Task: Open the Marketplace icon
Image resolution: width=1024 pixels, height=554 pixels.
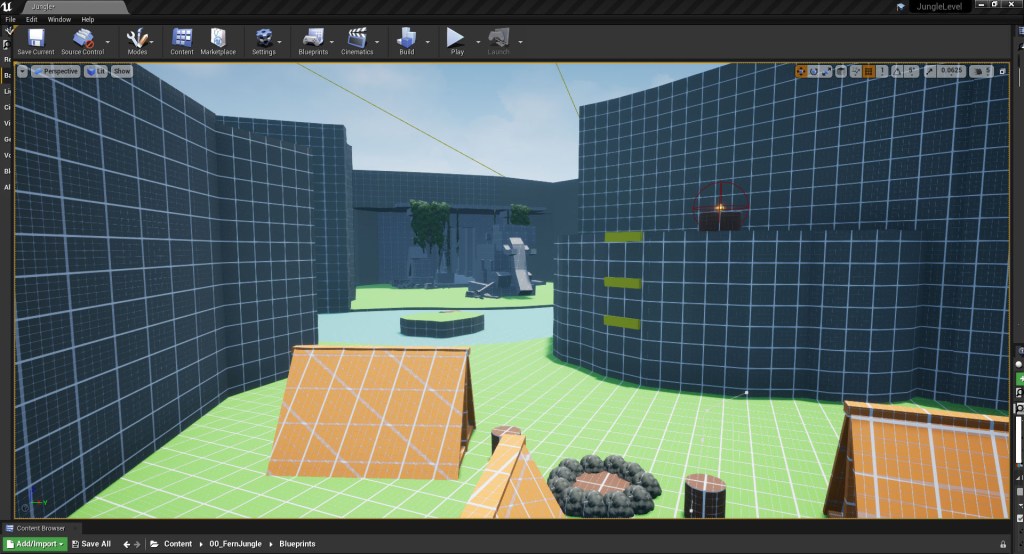Action: coord(217,39)
